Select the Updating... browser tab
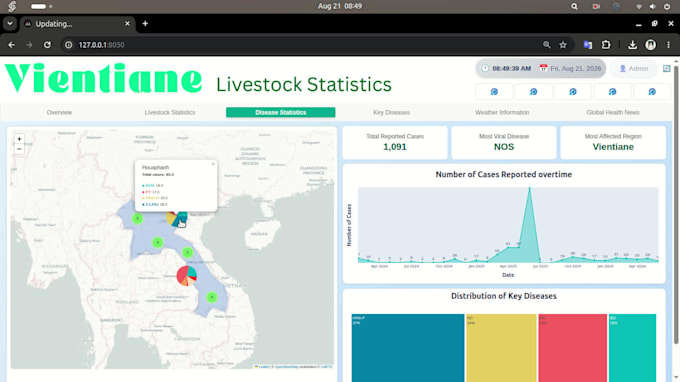Viewport: 680px width, 382px height. click(77, 24)
